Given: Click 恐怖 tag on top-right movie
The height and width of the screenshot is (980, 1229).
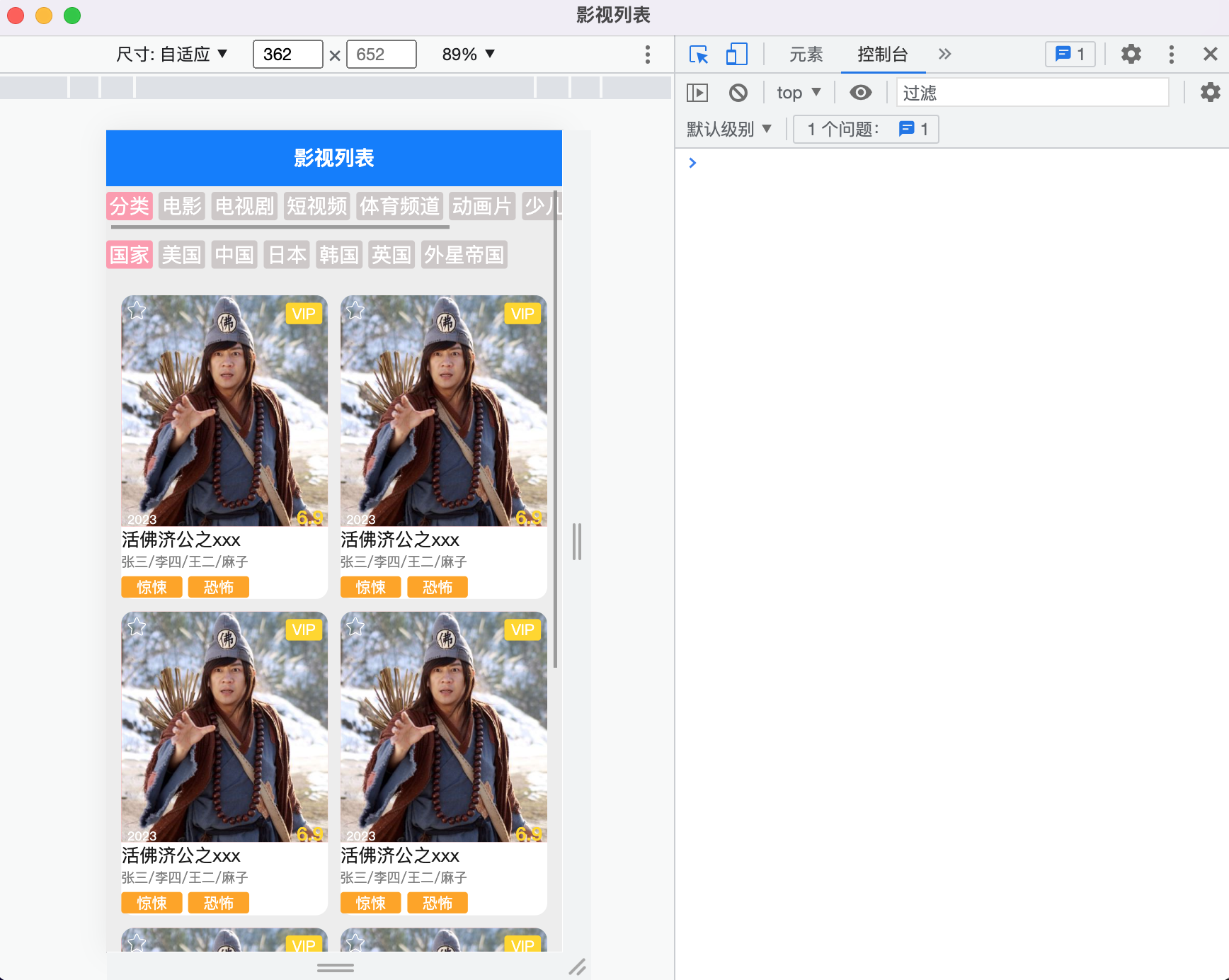Looking at the screenshot, I should click(x=437, y=587).
